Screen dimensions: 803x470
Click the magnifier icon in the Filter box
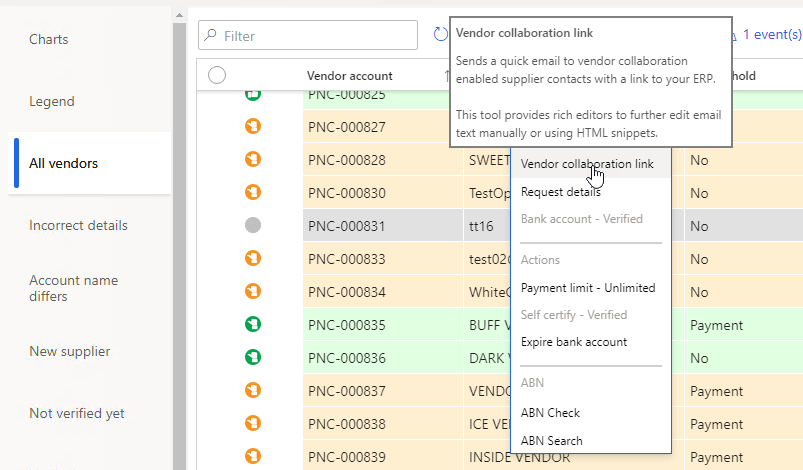pyautogui.click(x=210, y=35)
